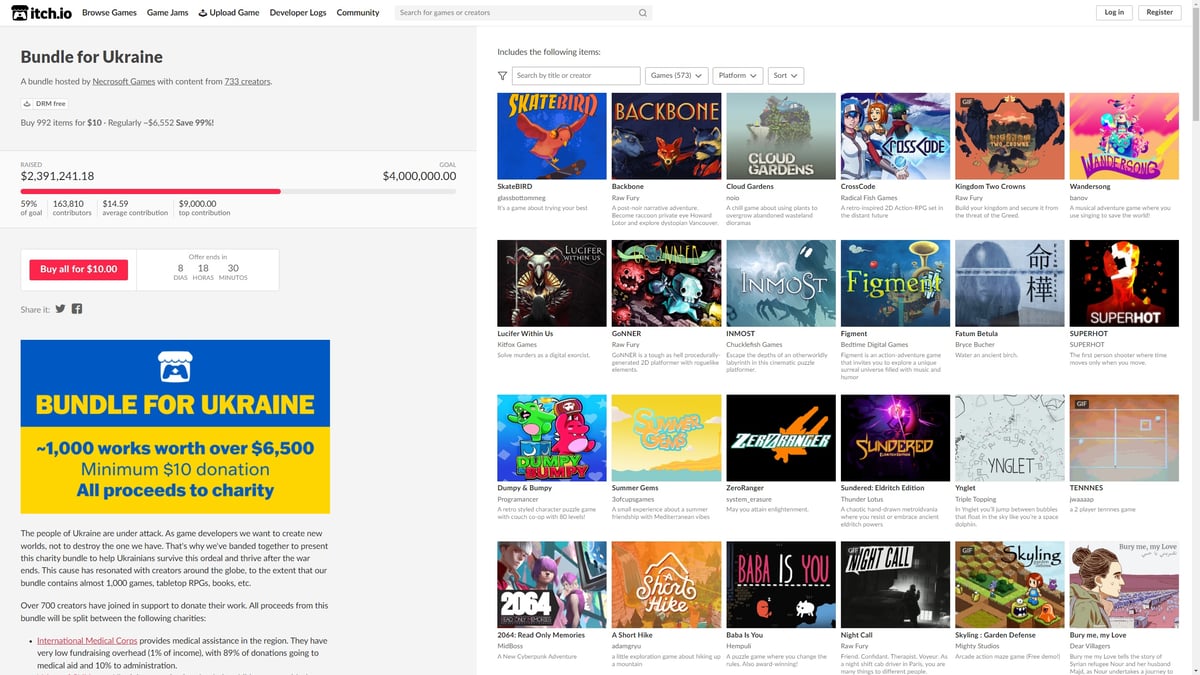Open Lucifer Within Us thumbnail
Image resolution: width=1200 pixels, height=675 pixels.
[552, 283]
